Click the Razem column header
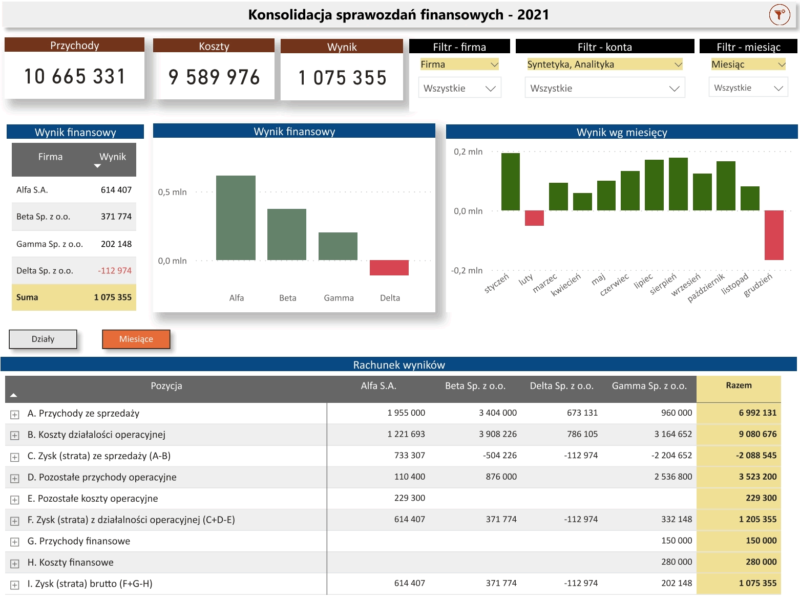800x601 pixels. click(x=738, y=386)
